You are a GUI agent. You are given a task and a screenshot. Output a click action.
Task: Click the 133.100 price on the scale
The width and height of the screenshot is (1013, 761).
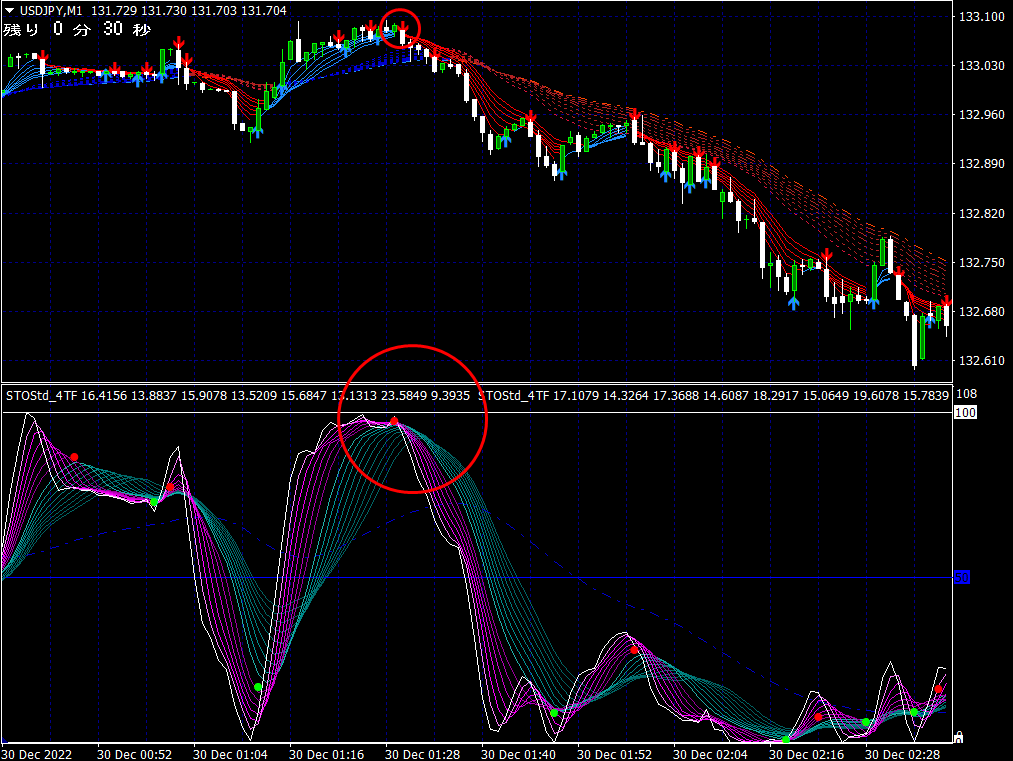pyautogui.click(x=981, y=17)
